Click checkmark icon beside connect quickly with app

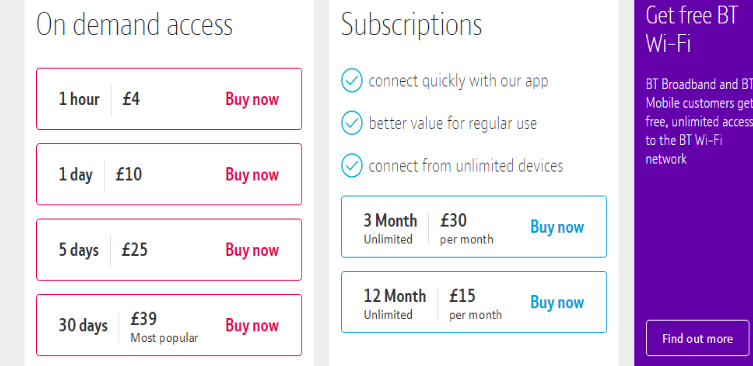pyautogui.click(x=352, y=80)
